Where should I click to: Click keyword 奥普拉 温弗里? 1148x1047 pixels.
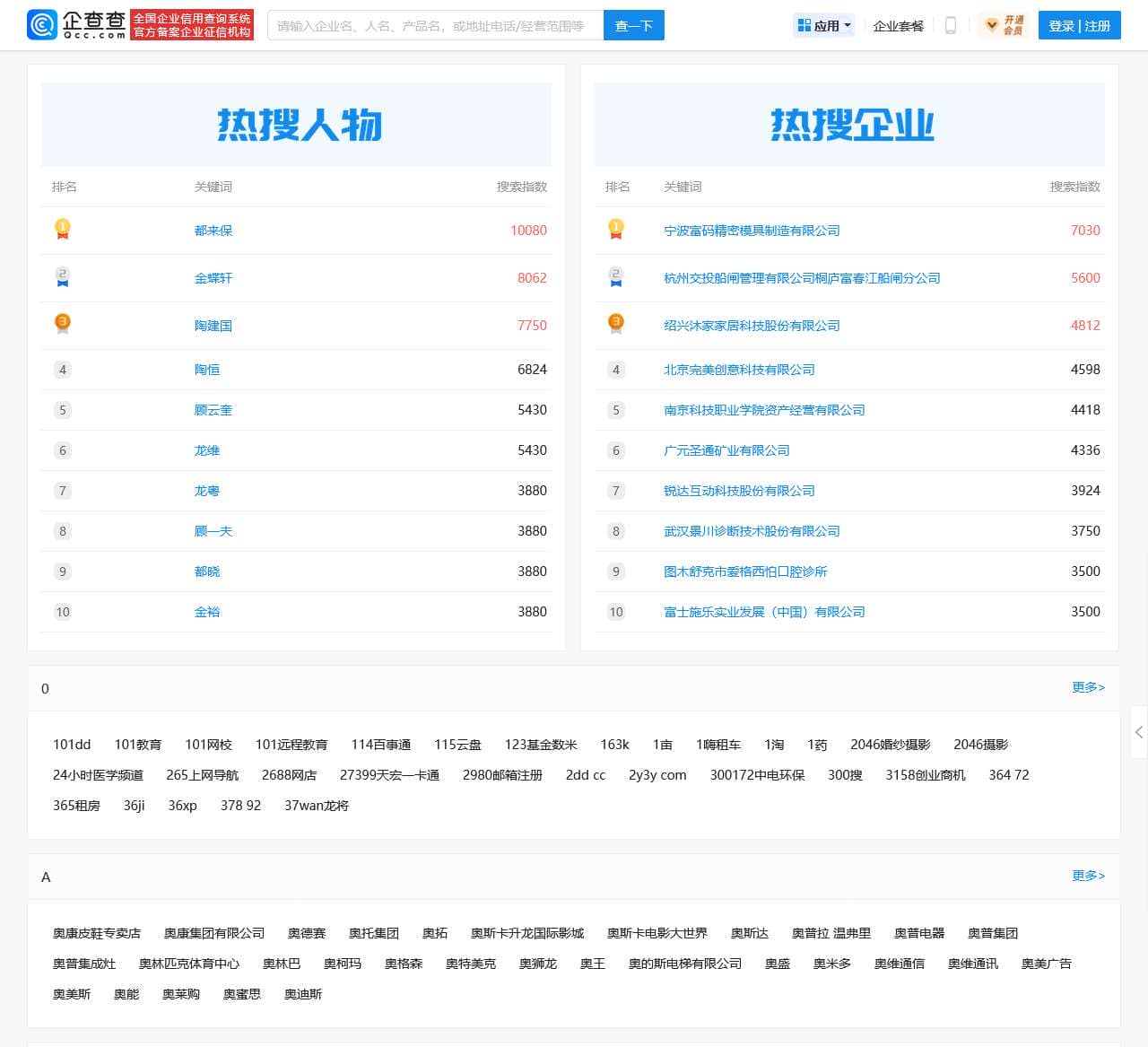point(831,933)
